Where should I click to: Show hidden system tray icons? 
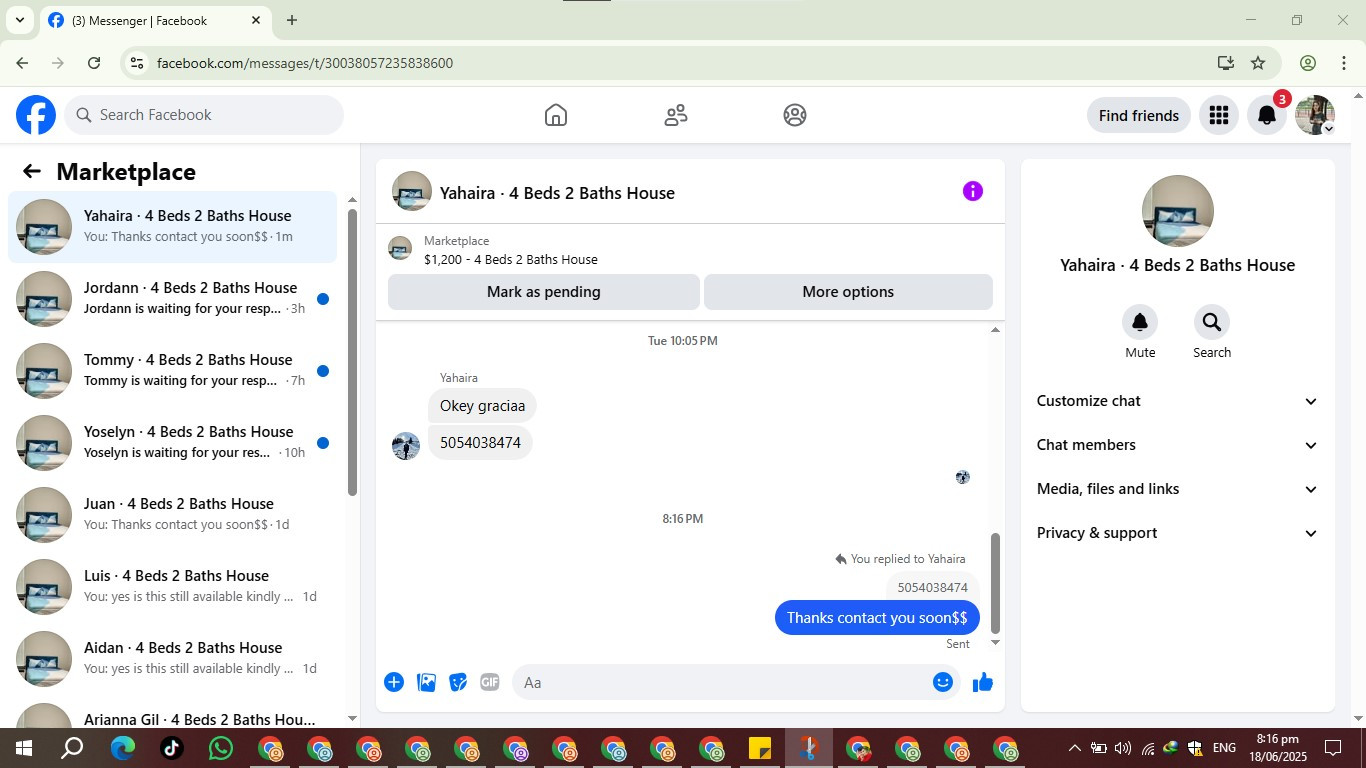click(1074, 748)
